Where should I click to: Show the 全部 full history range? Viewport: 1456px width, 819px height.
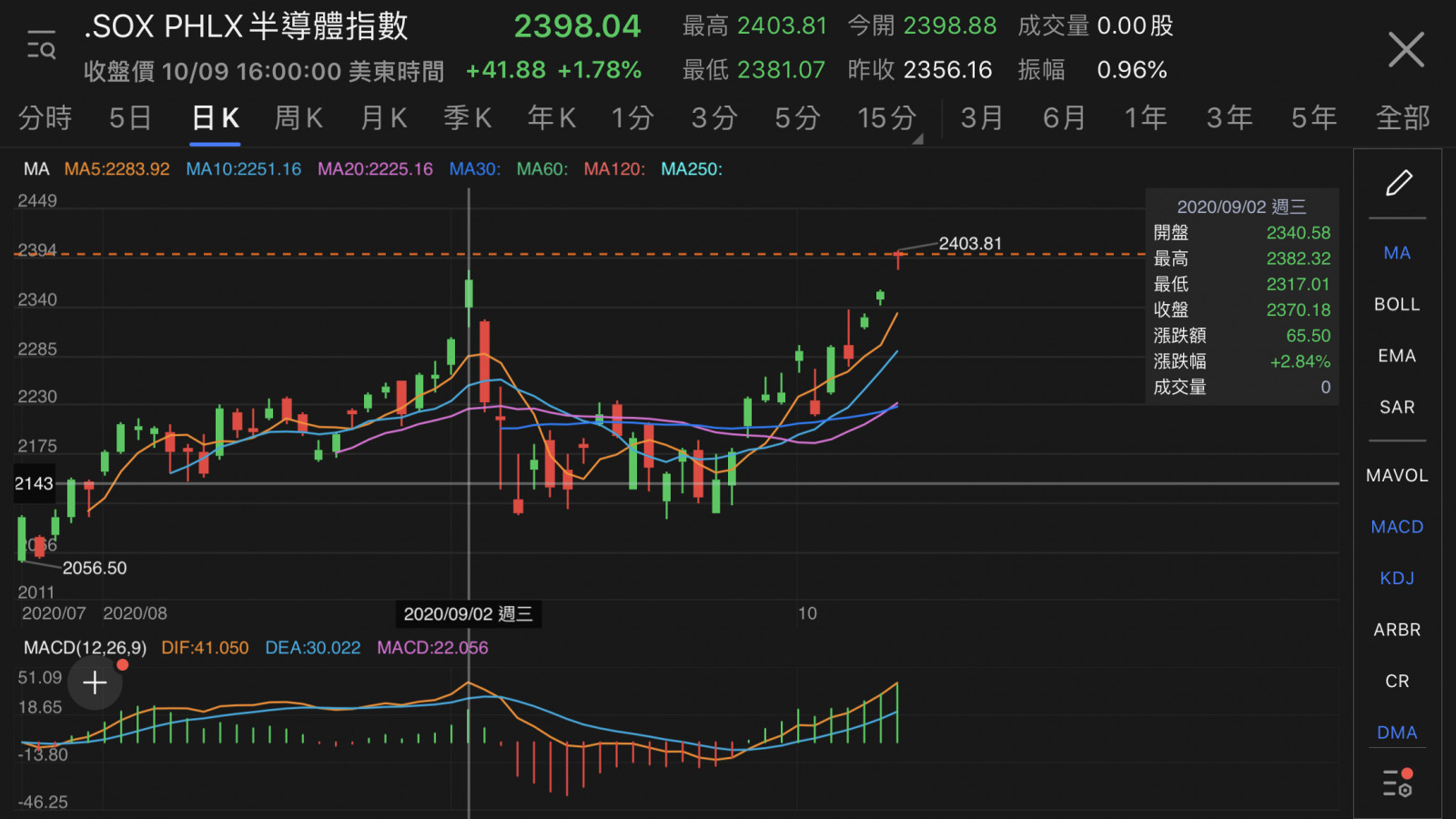point(1403,118)
